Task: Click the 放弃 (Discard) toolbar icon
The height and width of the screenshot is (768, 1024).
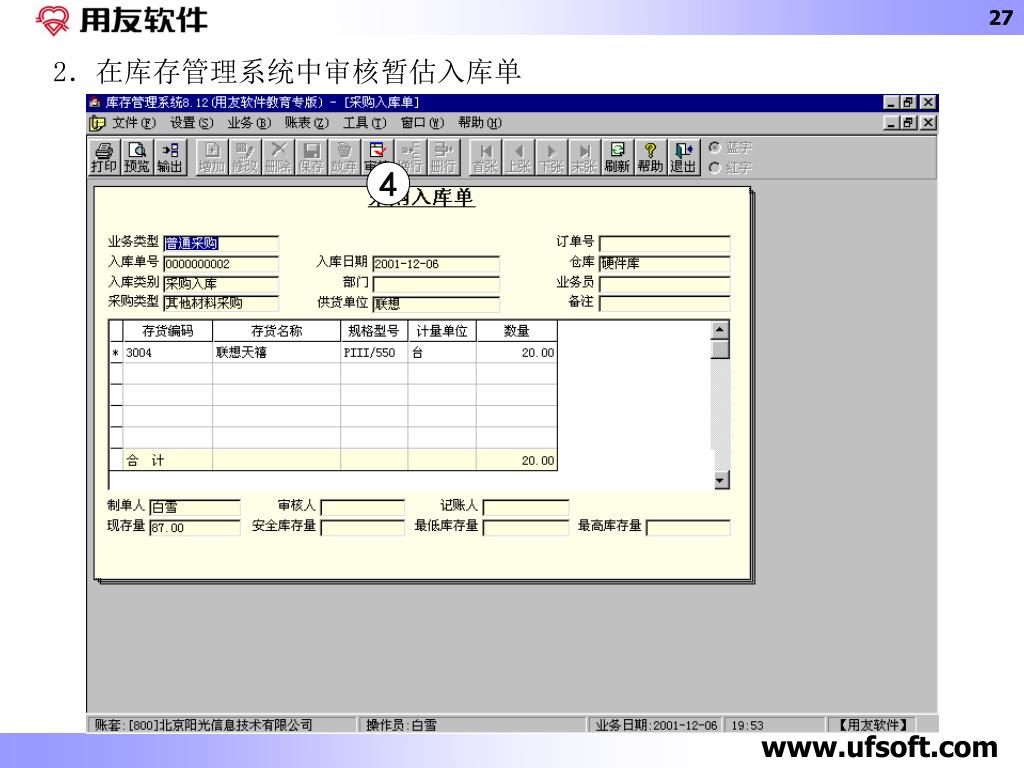Action: point(344,157)
